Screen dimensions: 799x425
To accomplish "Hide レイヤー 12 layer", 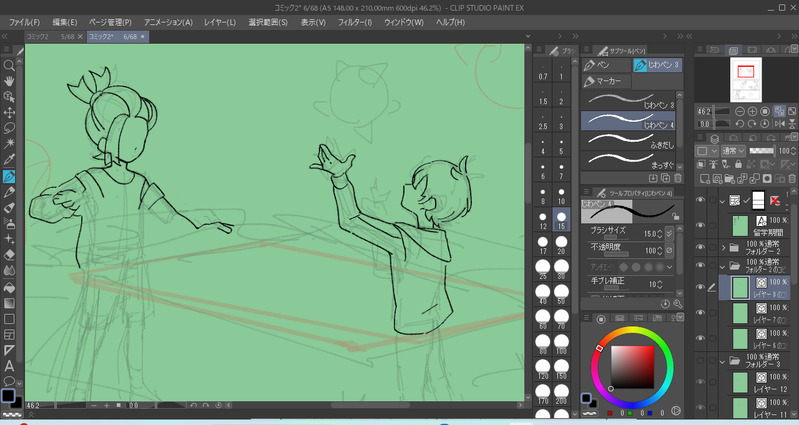I will coord(701,382).
